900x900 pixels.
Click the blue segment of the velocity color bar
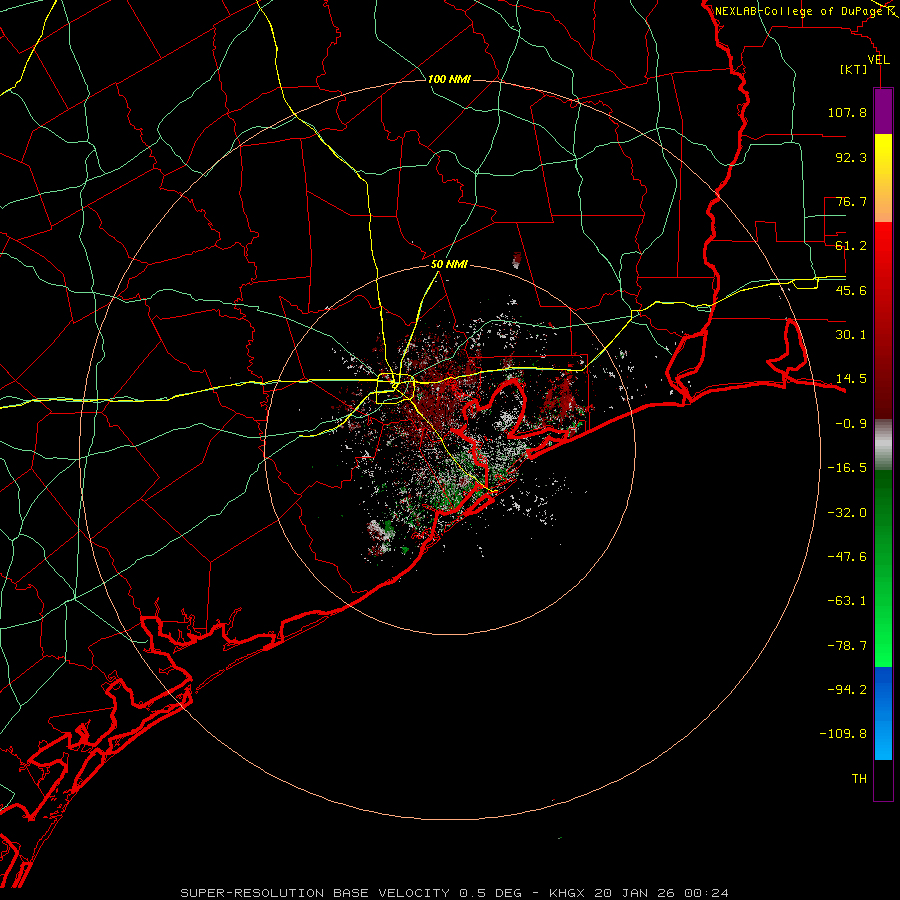coord(883,713)
